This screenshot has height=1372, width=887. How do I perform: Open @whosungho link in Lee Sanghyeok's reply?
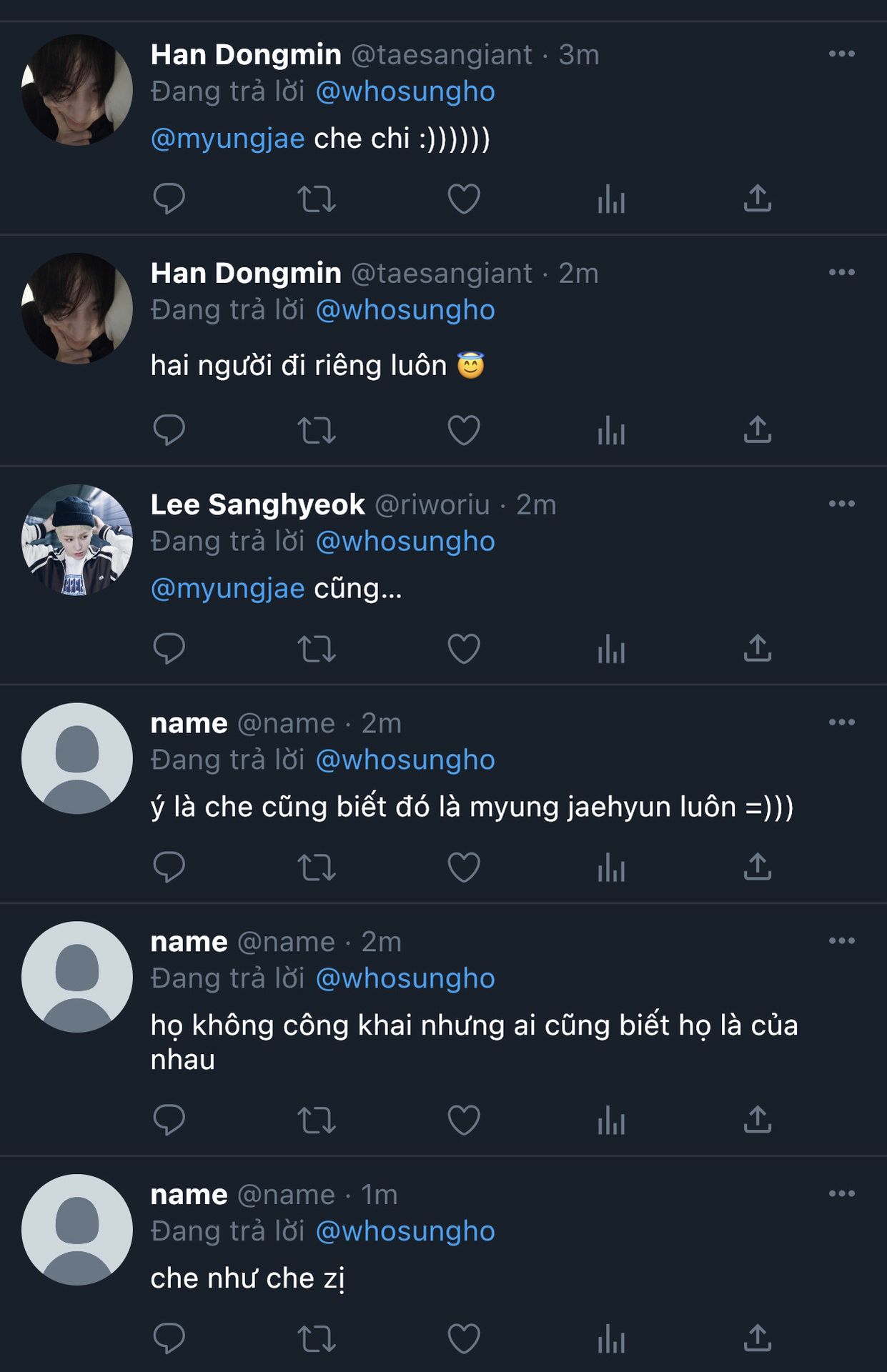click(405, 542)
